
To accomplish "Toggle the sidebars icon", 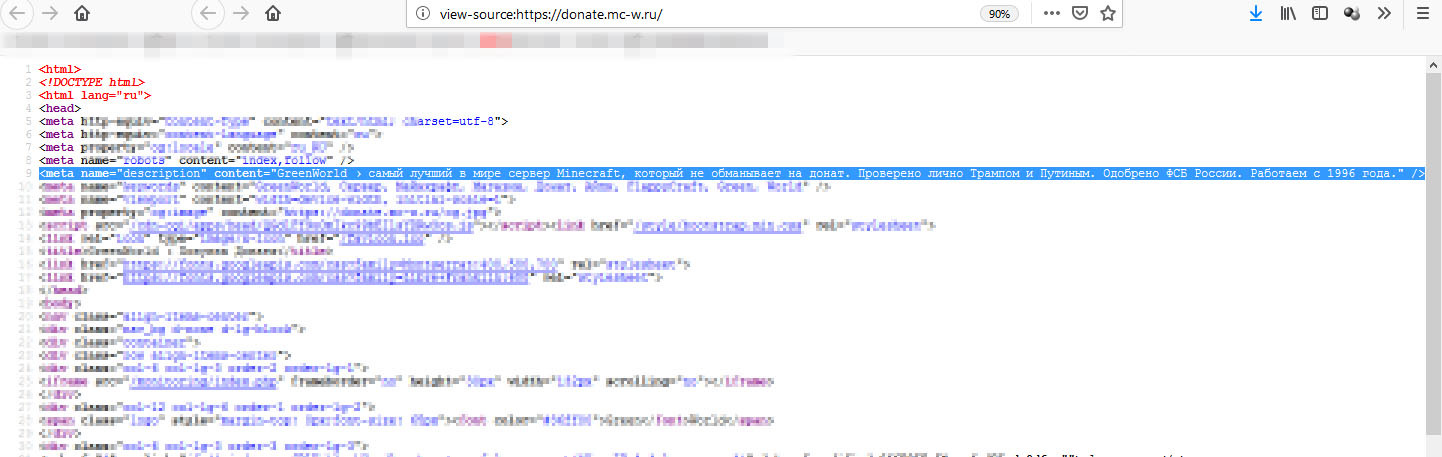I will tap(1320, 14).
